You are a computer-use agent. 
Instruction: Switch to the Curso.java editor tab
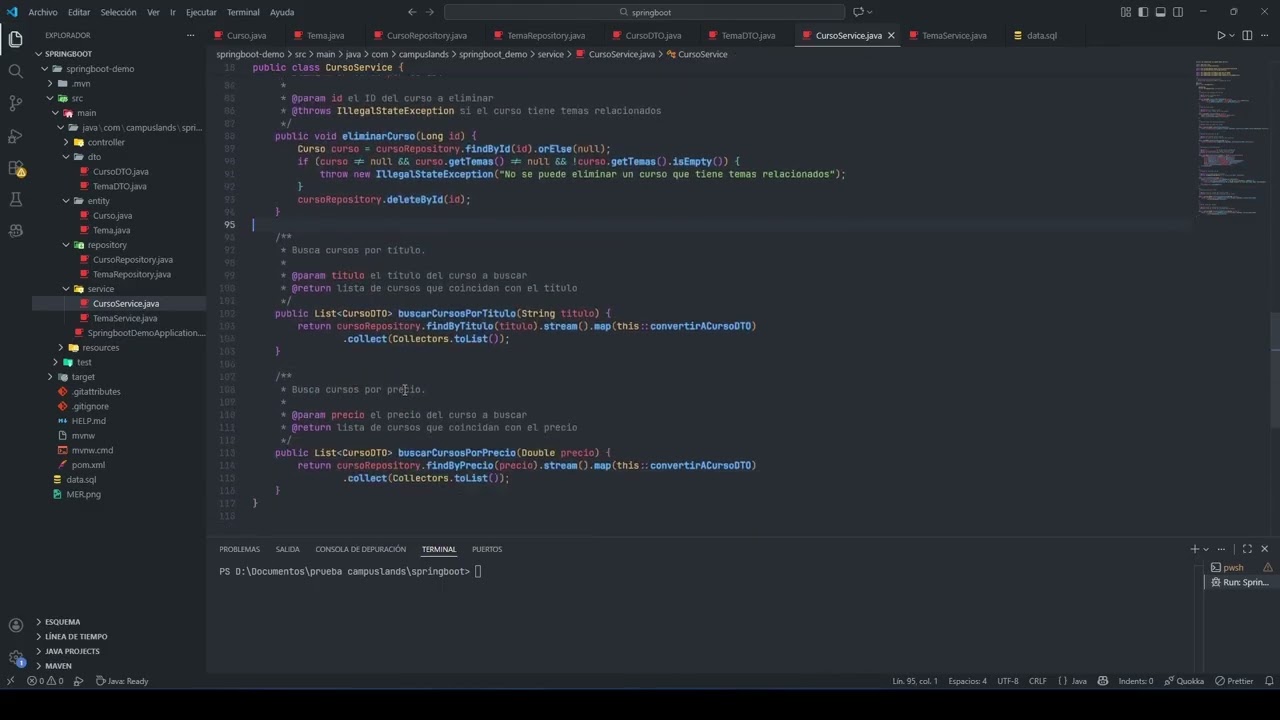pos(247,35)
